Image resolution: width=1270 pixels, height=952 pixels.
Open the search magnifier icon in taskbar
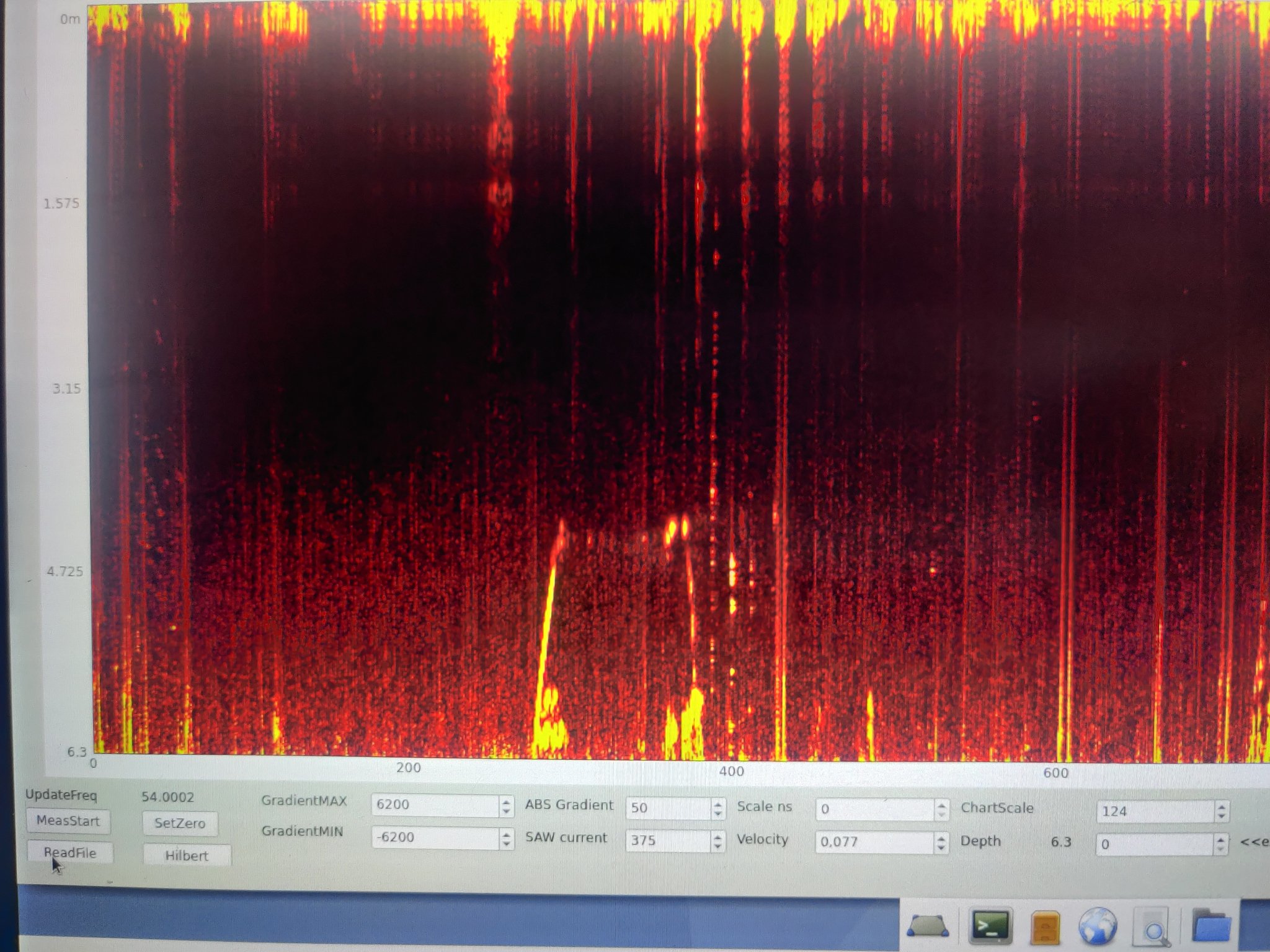coord(1153,928)
